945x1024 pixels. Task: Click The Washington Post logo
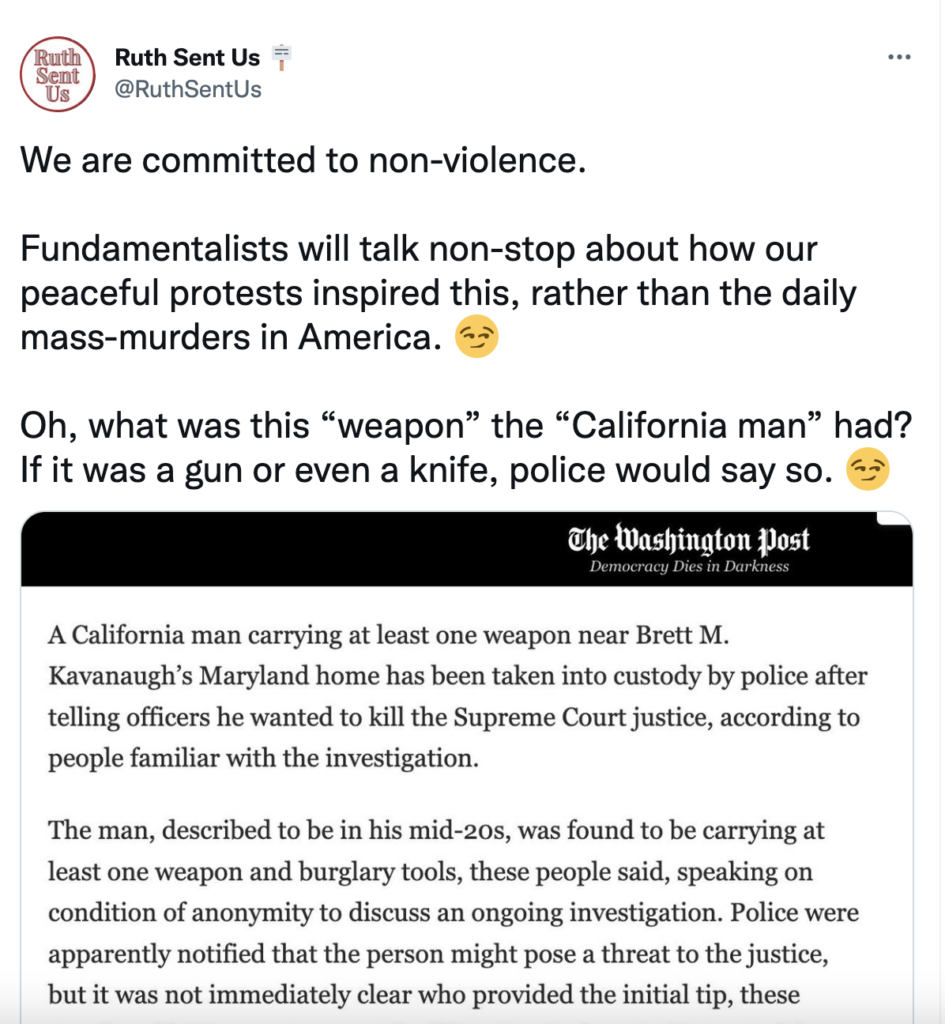(688, 541)
